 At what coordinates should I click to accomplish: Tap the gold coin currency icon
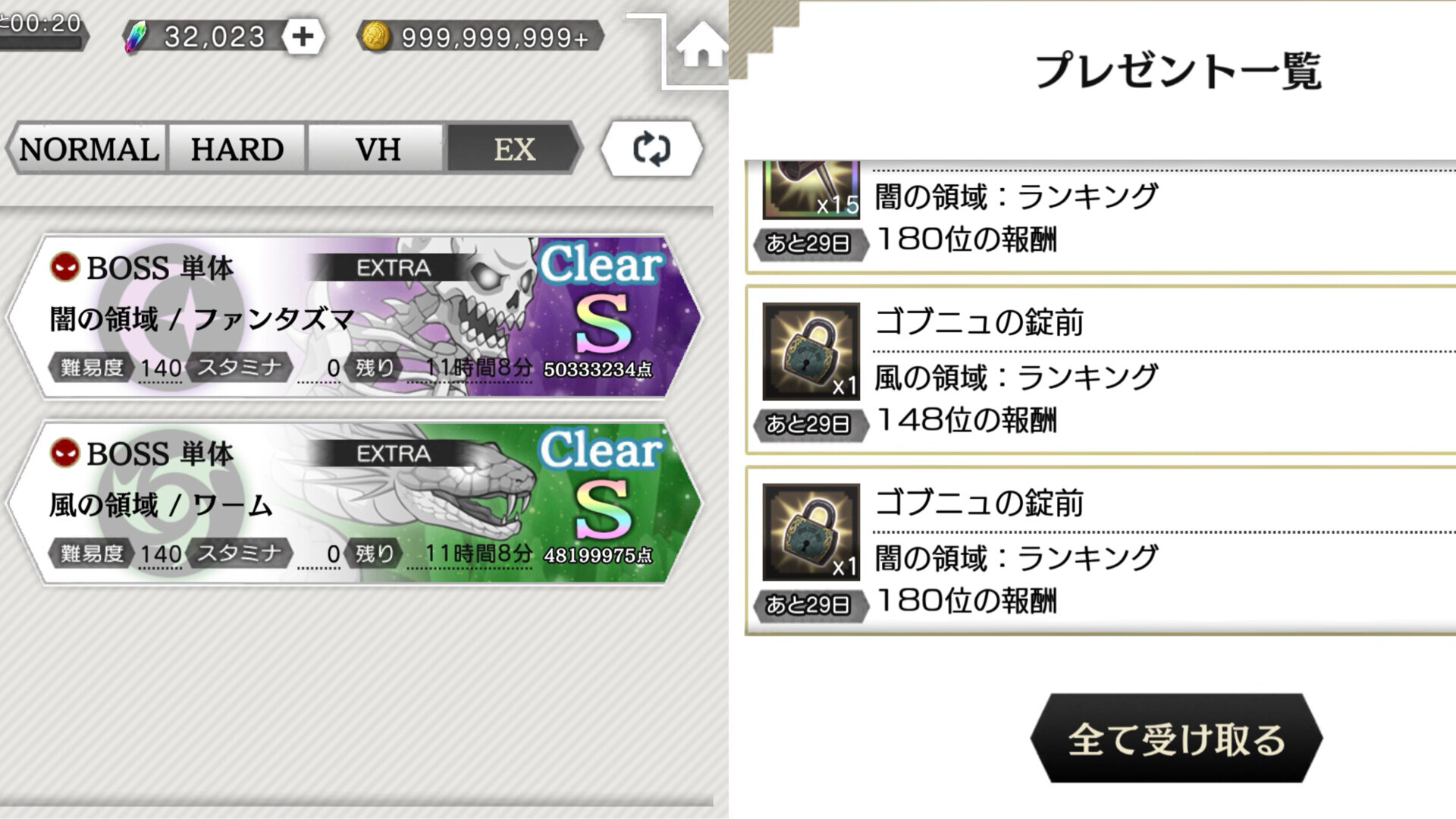coord(375,36)
